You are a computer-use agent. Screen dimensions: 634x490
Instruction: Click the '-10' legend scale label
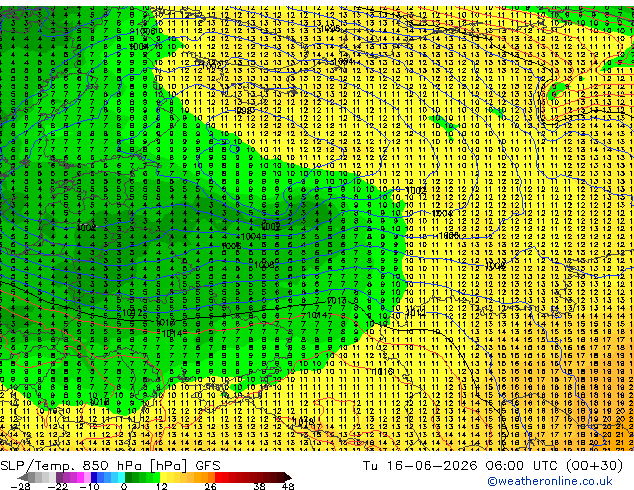[x=89, y=486]
